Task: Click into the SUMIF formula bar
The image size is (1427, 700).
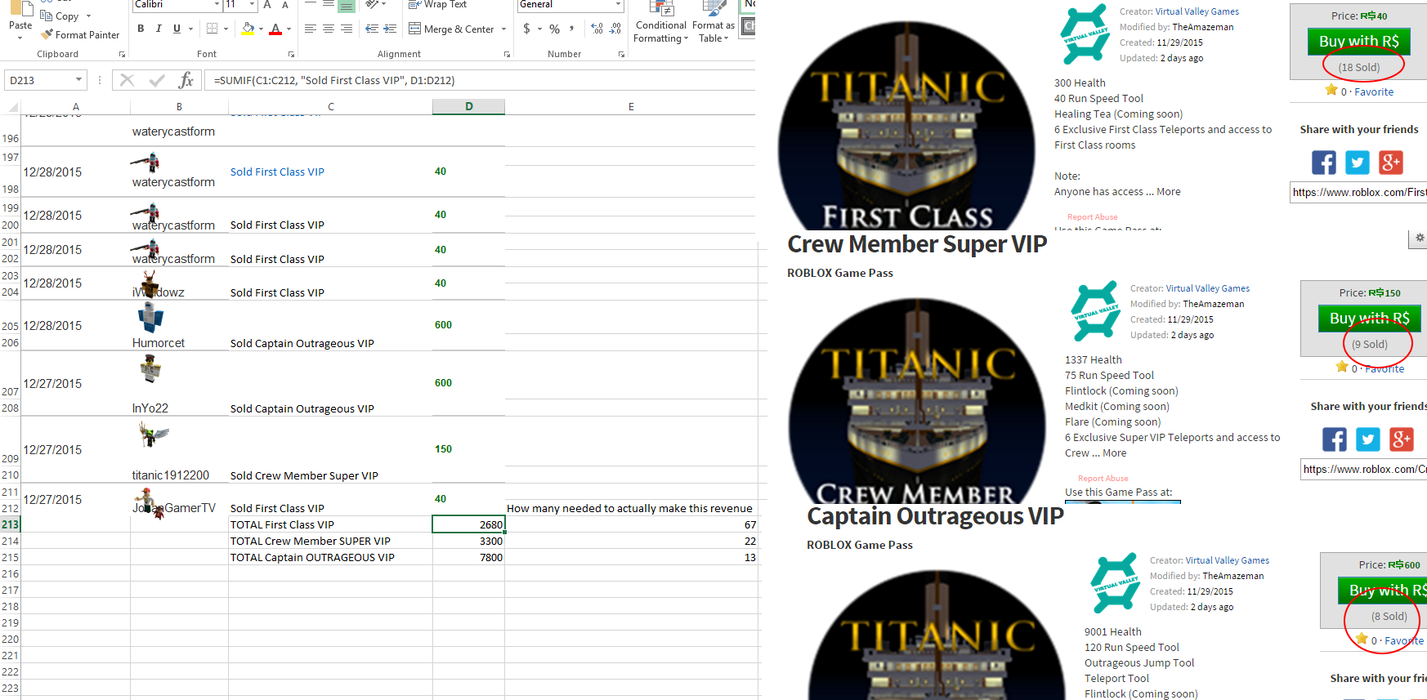Action: coord(480,80)
